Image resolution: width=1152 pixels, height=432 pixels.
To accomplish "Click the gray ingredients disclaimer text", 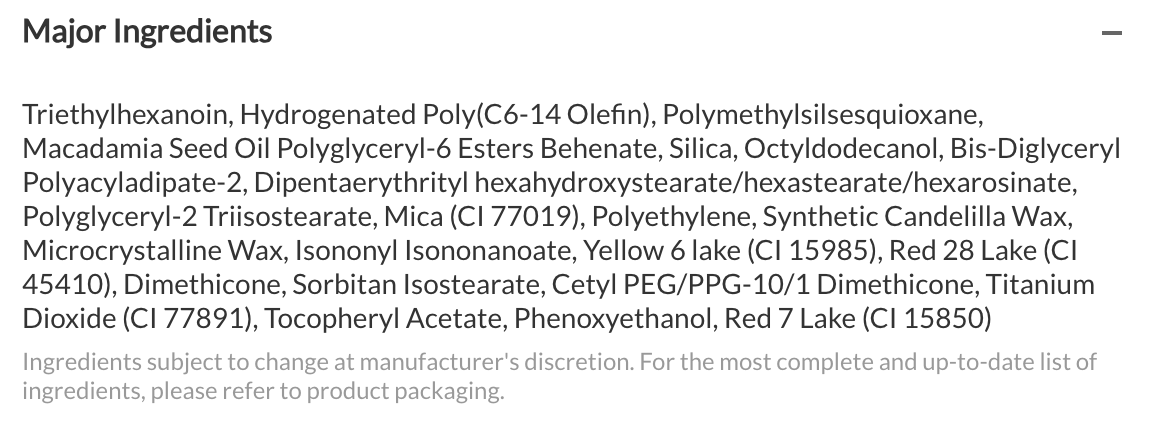I will (559, 376).
